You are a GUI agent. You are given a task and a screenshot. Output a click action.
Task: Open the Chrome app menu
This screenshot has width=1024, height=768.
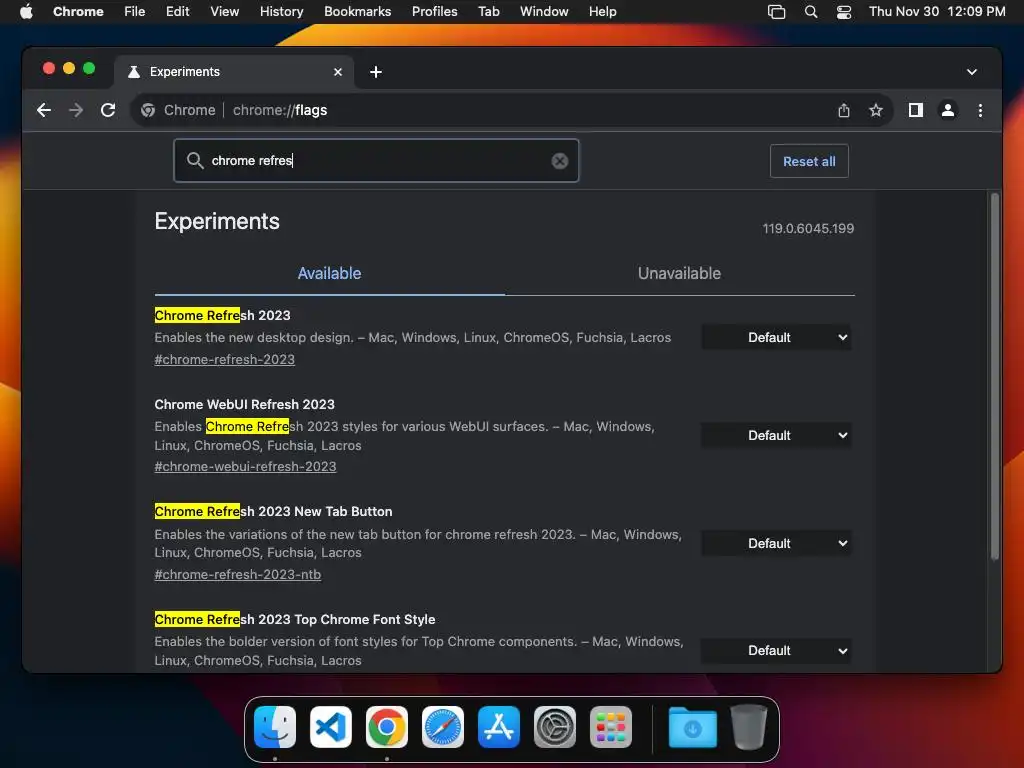[x=78, y=12]
